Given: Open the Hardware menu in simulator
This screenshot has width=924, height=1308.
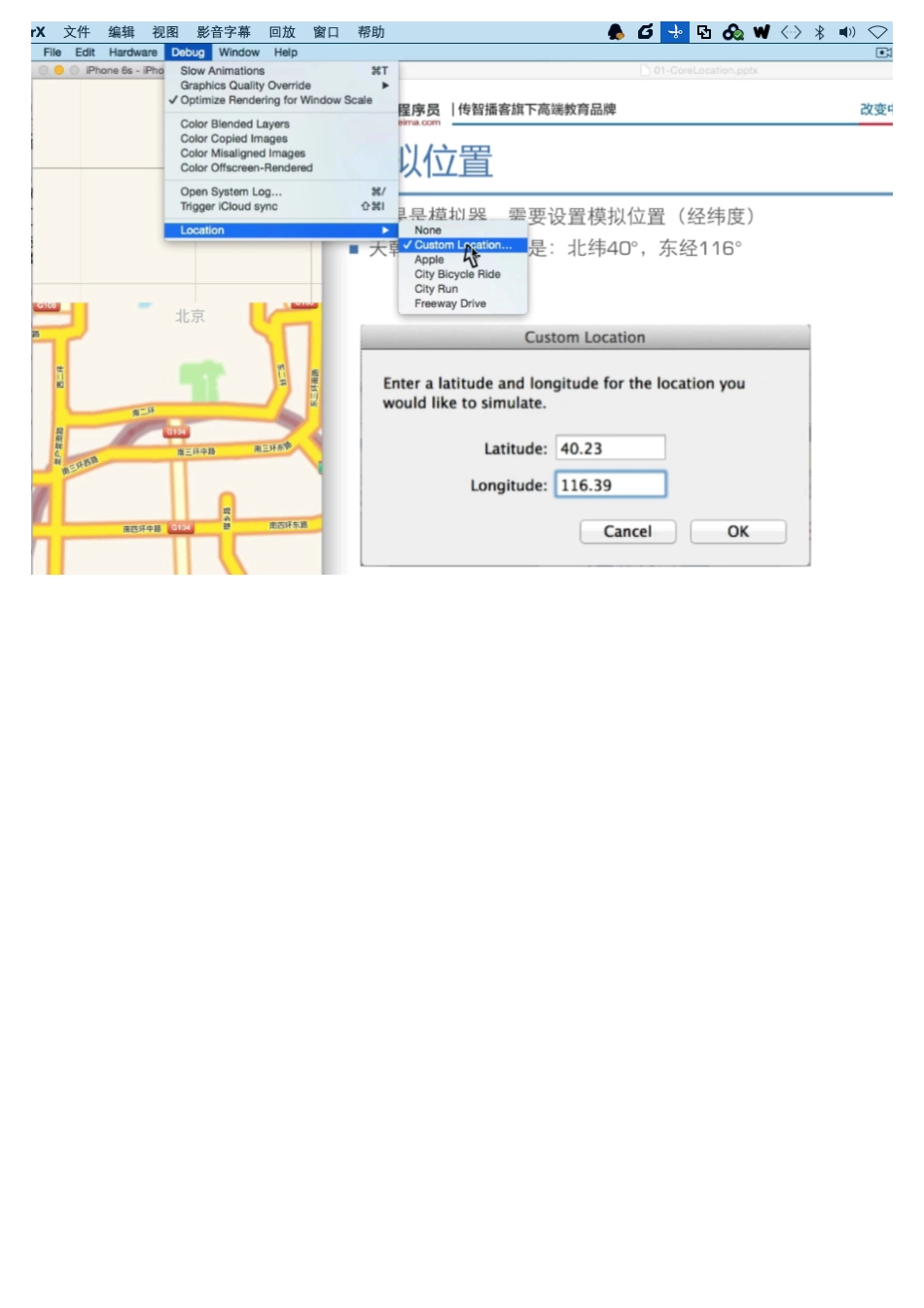Looking at the screenshot, I should (x=133, y=52).
